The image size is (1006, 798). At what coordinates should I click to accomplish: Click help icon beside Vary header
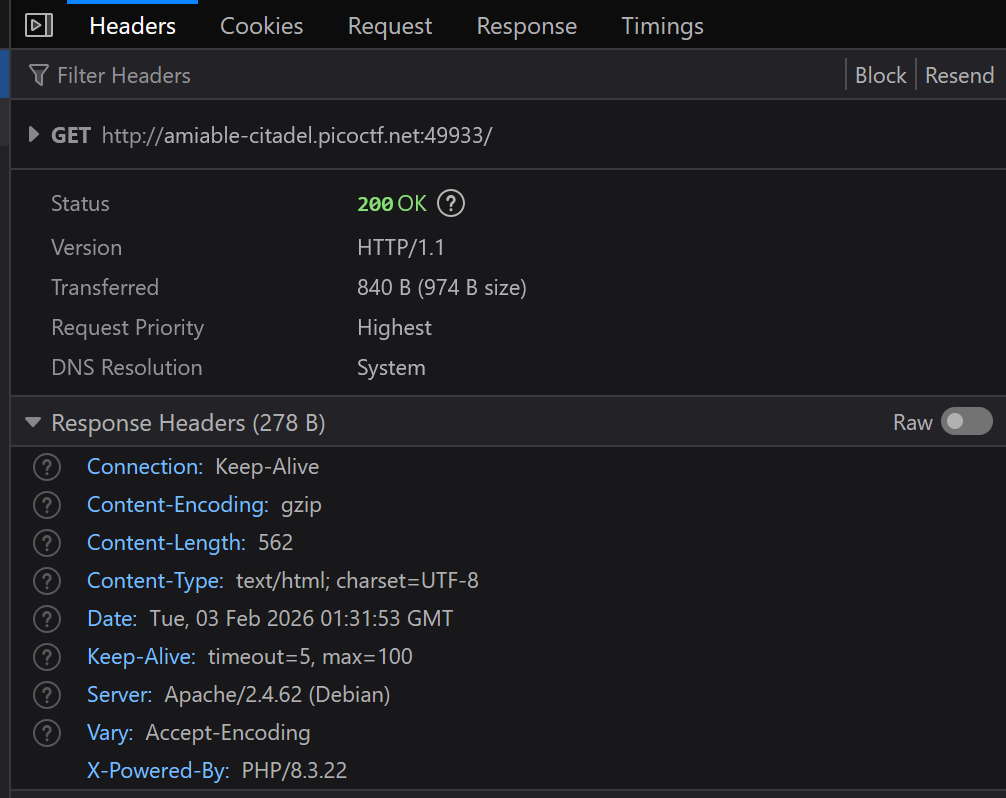[47, 733]
